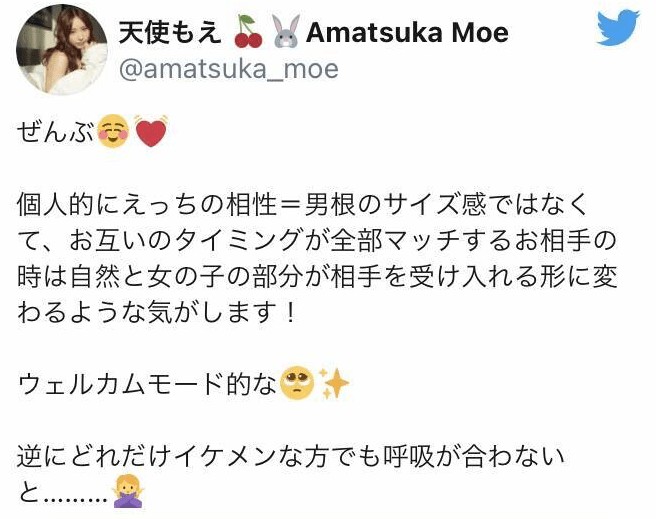Click the rolling eyes face emoji

point(296,384)
